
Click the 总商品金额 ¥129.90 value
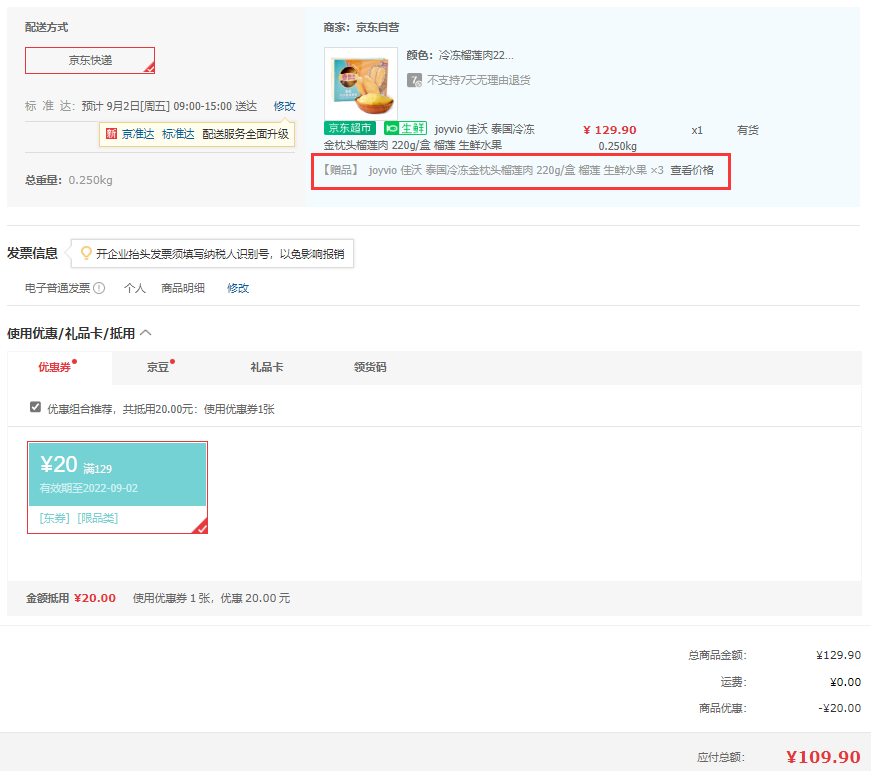(838, 655)
